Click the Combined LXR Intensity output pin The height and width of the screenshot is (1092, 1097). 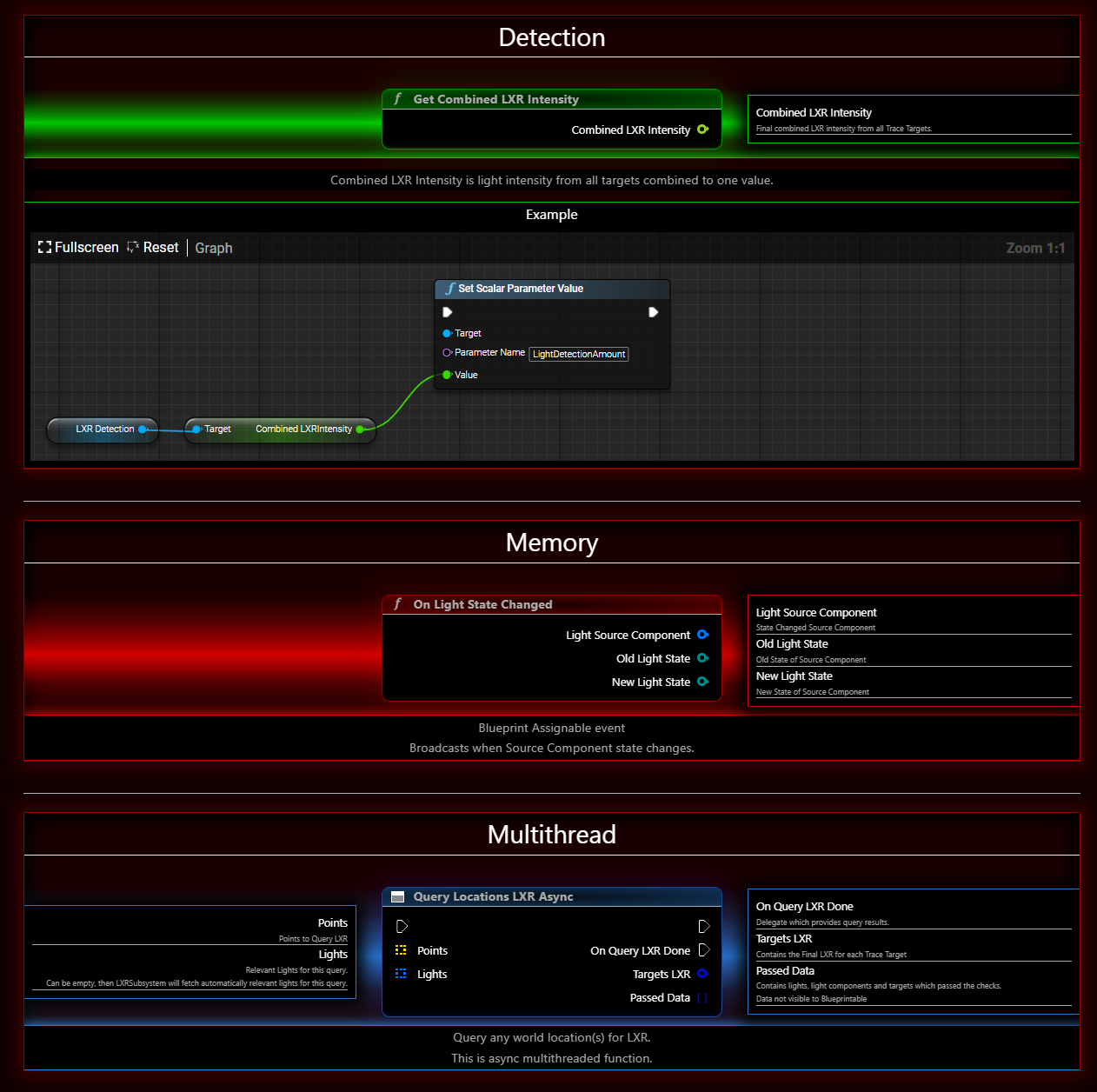702,130
